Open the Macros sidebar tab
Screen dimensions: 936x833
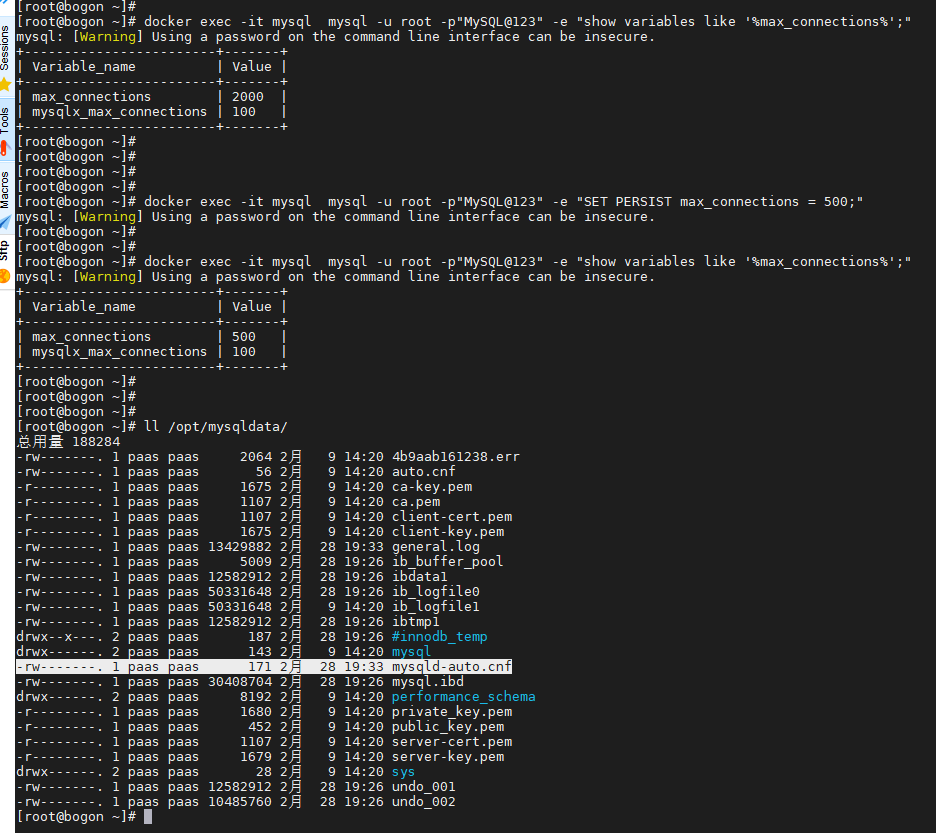point(5,190)
